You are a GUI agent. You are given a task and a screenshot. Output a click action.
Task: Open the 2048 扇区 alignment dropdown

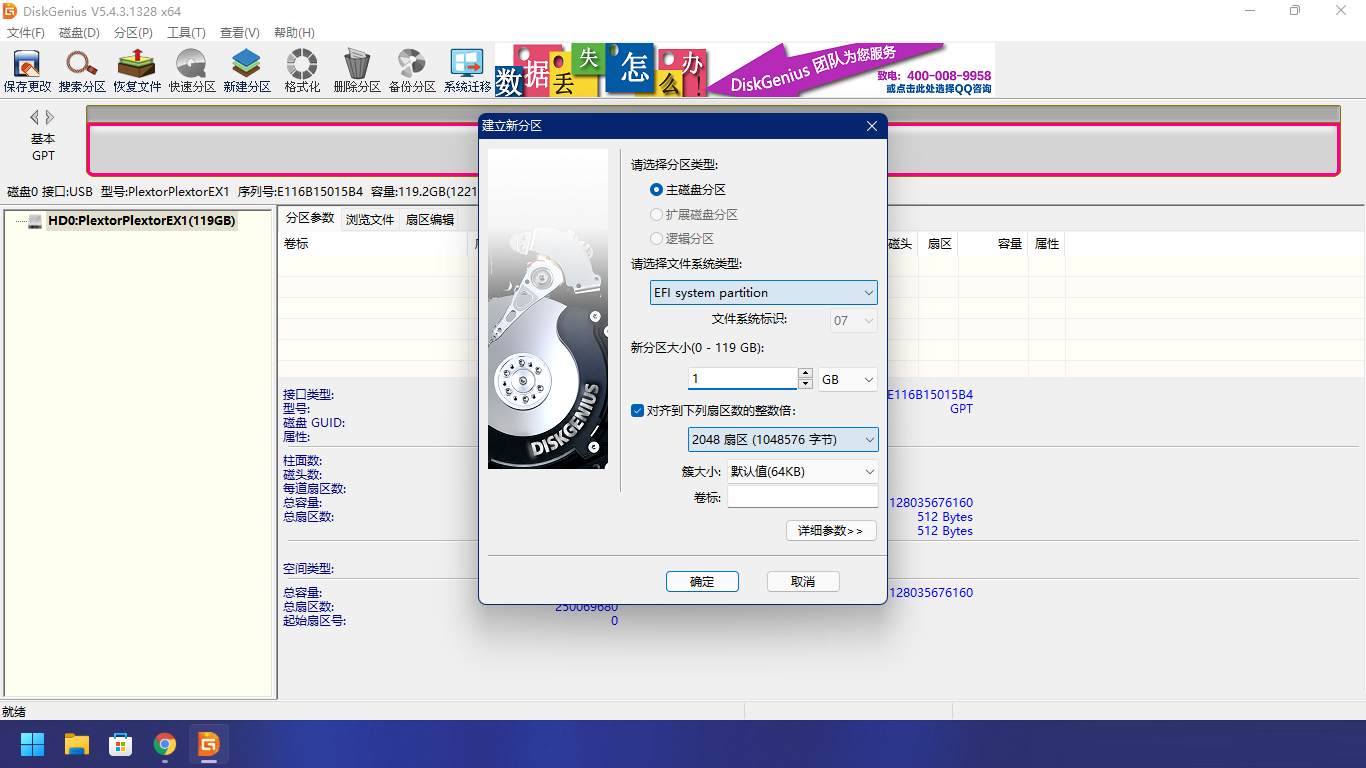point(783,440)
